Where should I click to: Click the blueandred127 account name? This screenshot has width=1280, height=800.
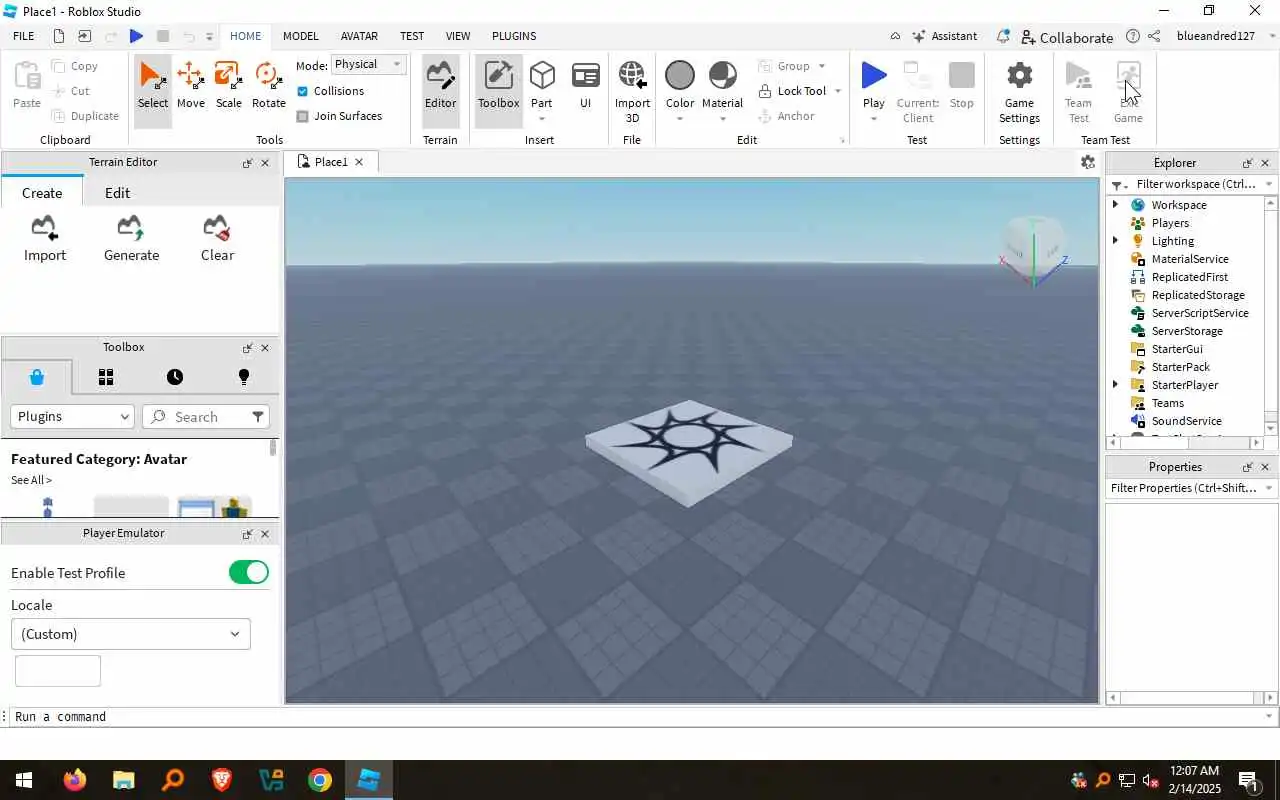click(x=1216, y=36)
